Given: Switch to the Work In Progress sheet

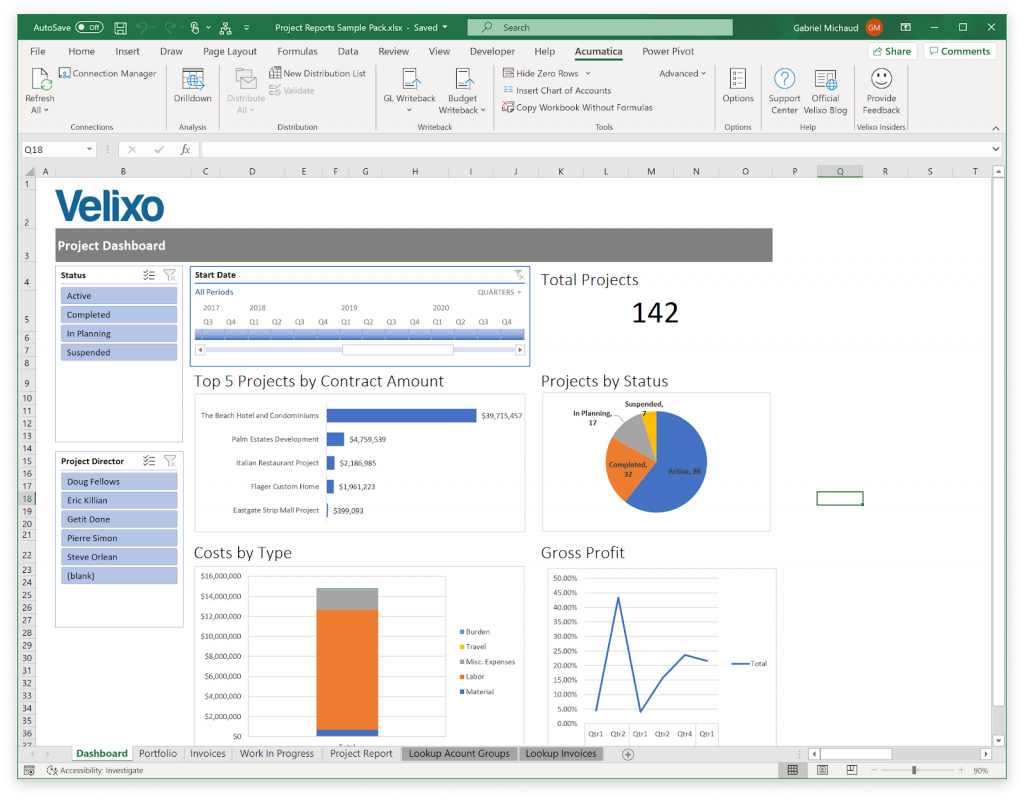Looking at the screenshot, I should point(276,753).
